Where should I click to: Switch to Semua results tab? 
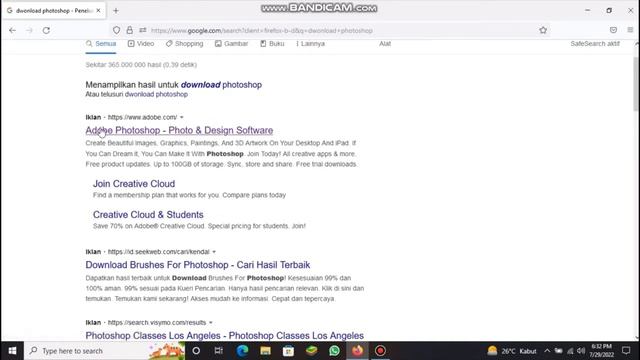(101, 44)
